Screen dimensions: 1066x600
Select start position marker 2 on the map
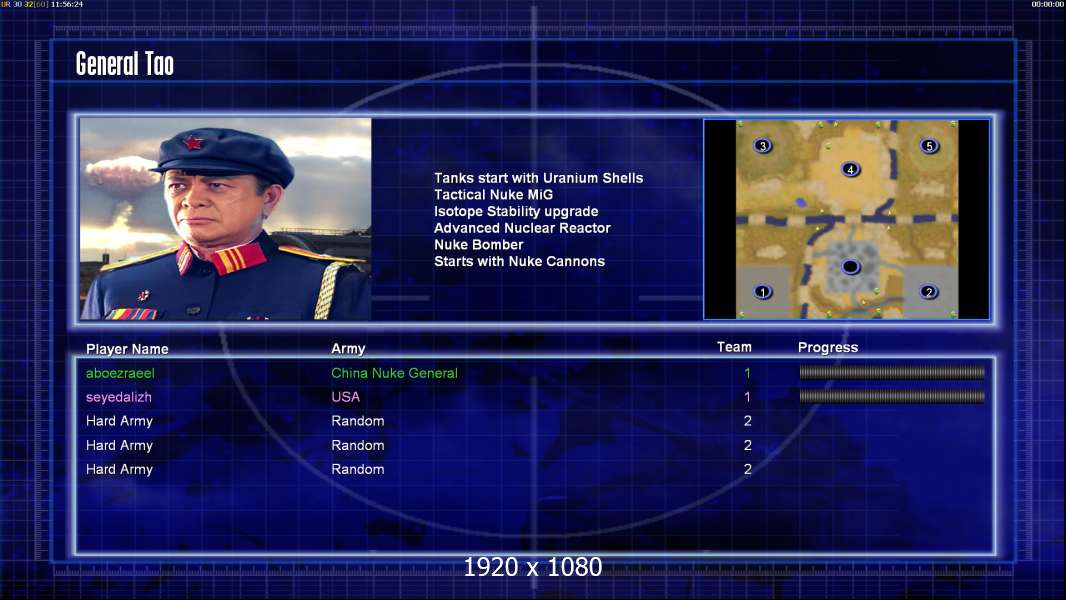(x=929, y=292)
